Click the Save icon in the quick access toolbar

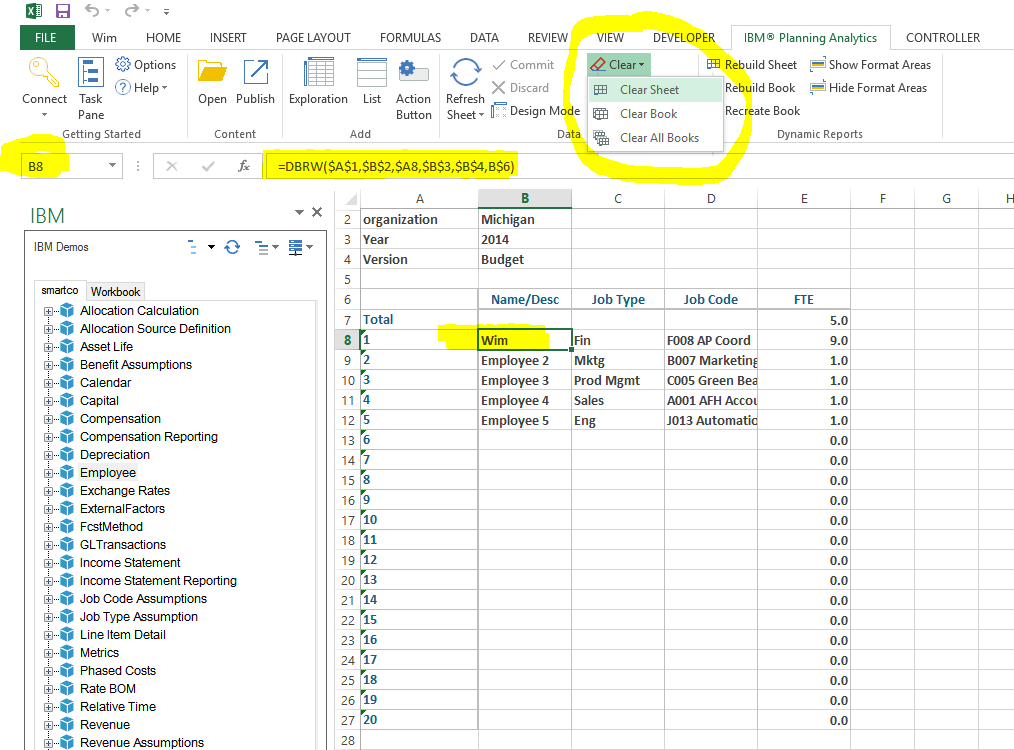pos(63,11)
